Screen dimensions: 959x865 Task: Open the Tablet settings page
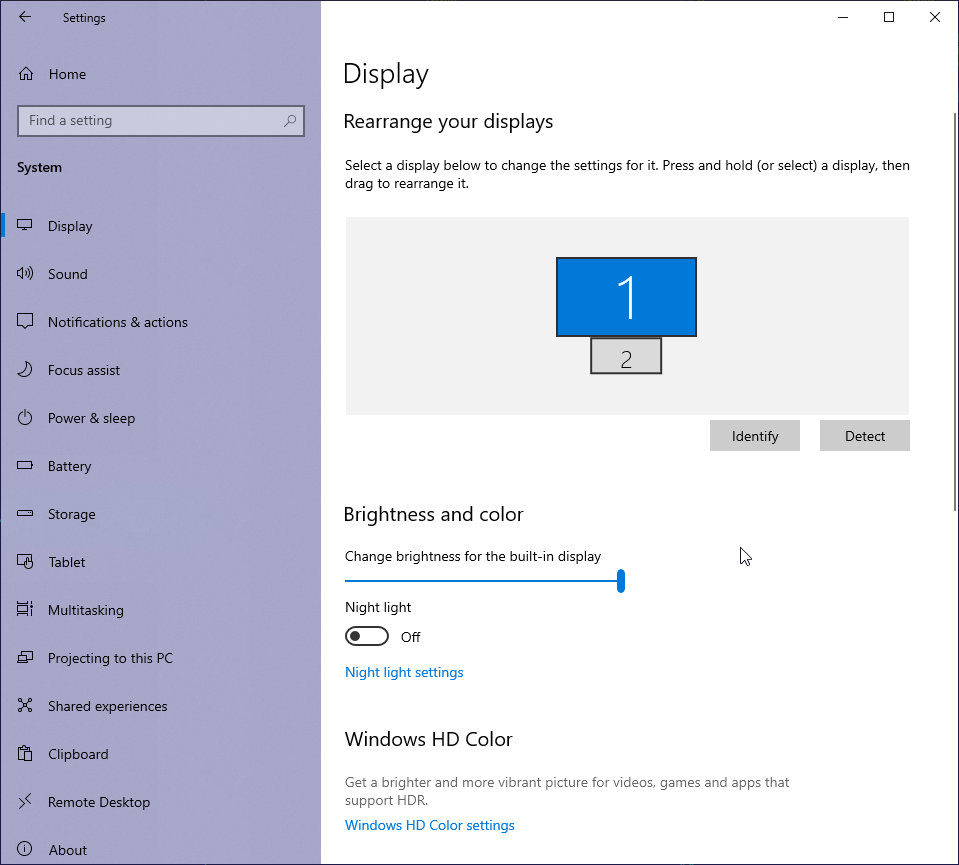tap(160, 562)
